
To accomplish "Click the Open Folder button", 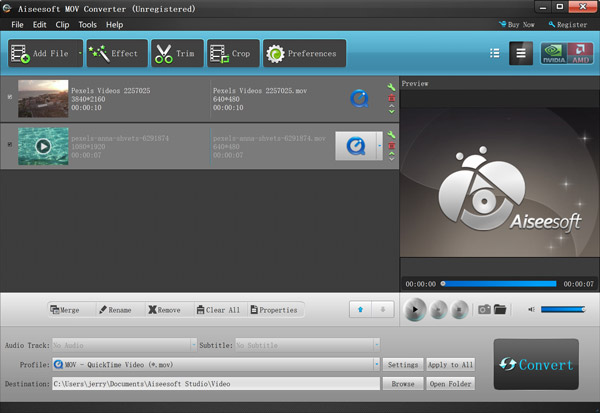I will [x=450, y=384].
